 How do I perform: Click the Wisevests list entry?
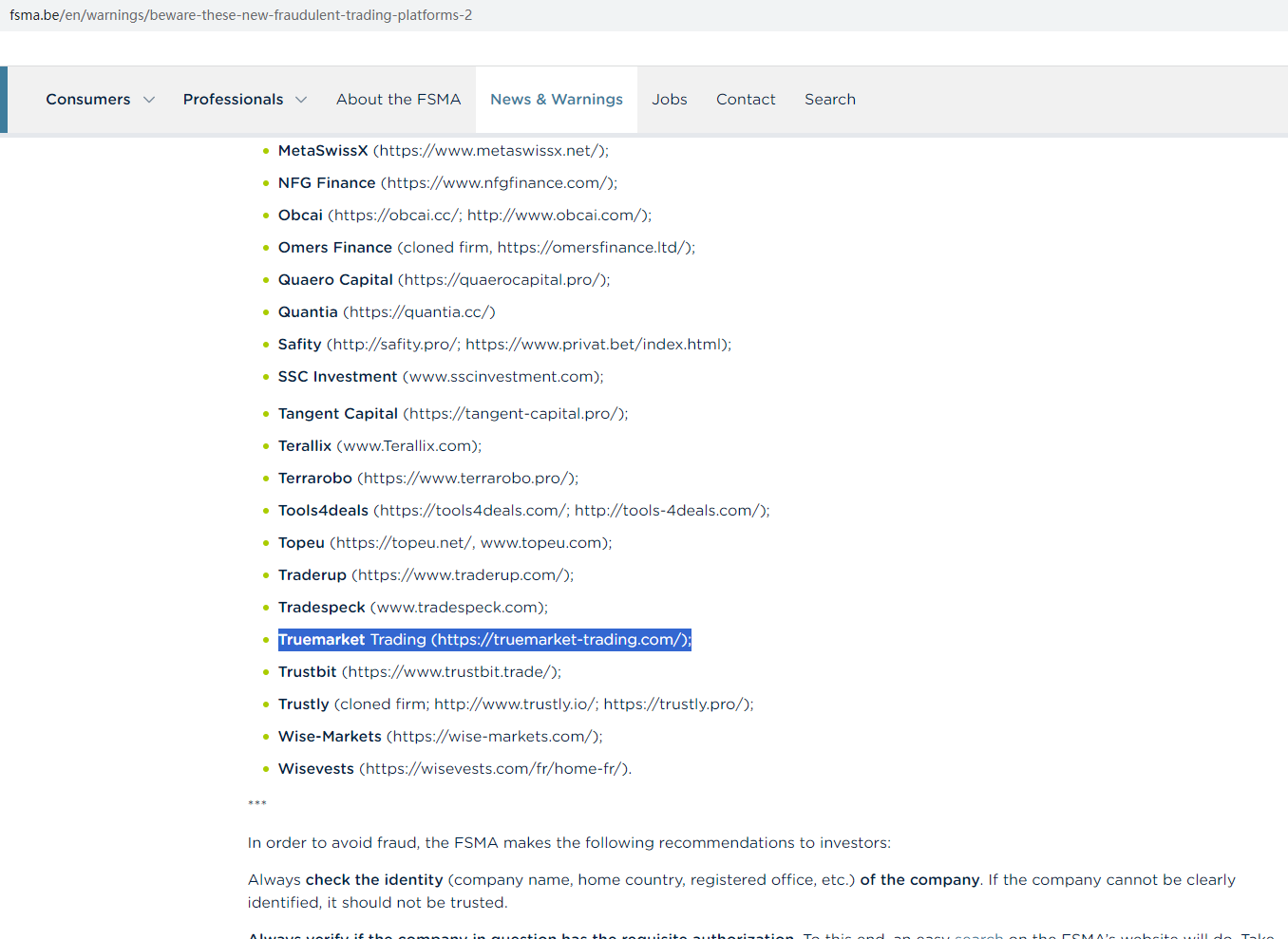coord(455,769)
